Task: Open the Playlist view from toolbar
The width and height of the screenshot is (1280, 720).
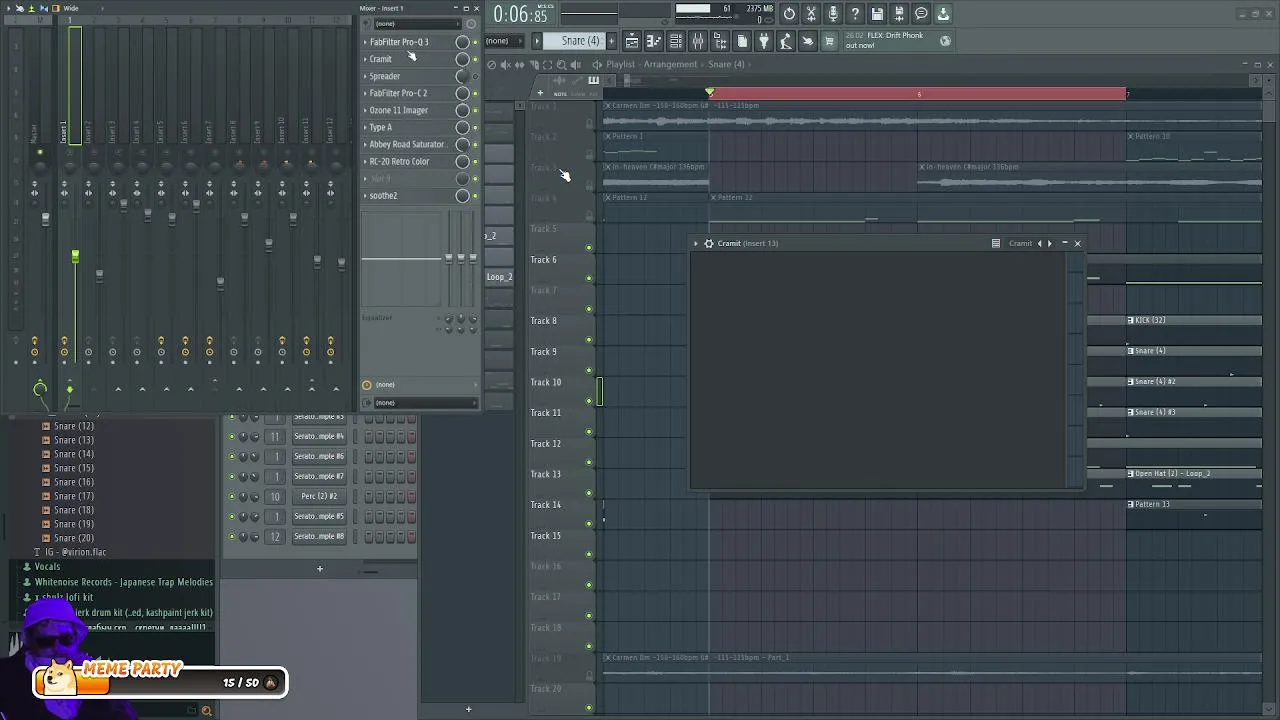Action: point(632,41)
